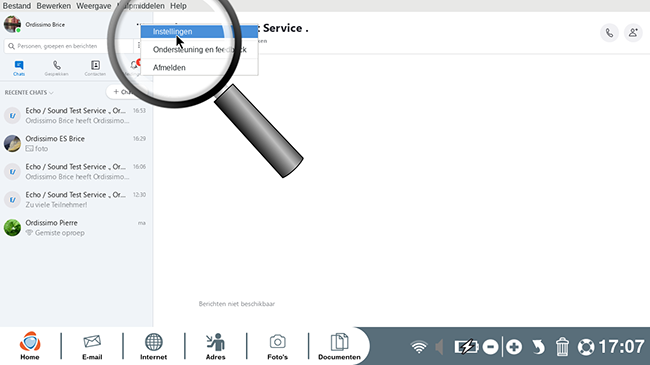650x365 pixels.
Task: Click the zoom out minus icon
Action: (490, 347)
